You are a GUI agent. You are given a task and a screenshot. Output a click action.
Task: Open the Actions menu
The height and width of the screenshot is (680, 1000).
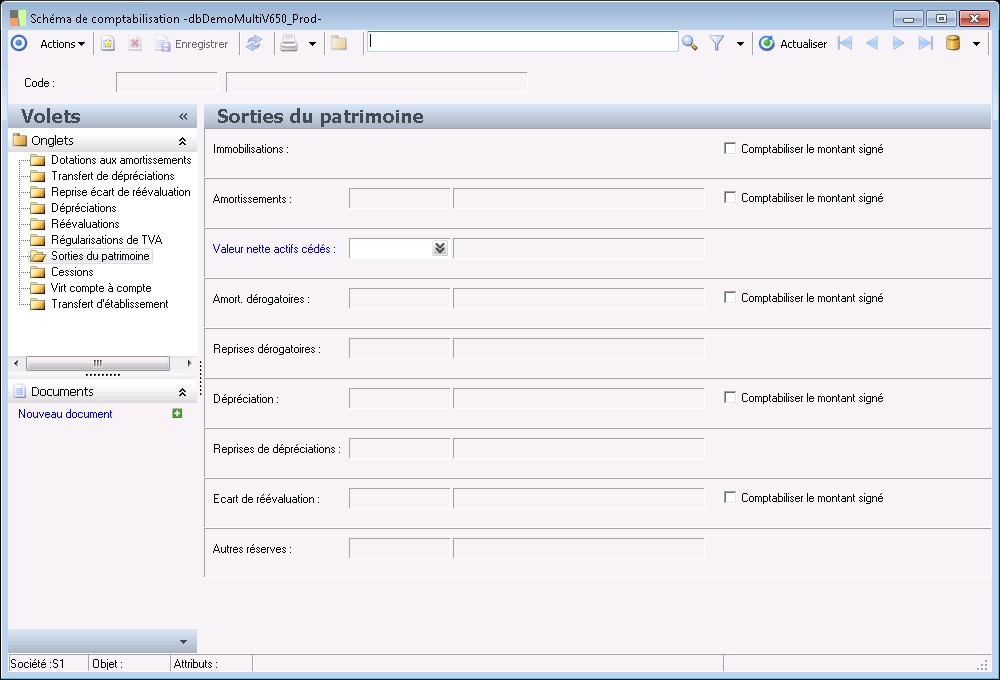[x=62, y=44]
